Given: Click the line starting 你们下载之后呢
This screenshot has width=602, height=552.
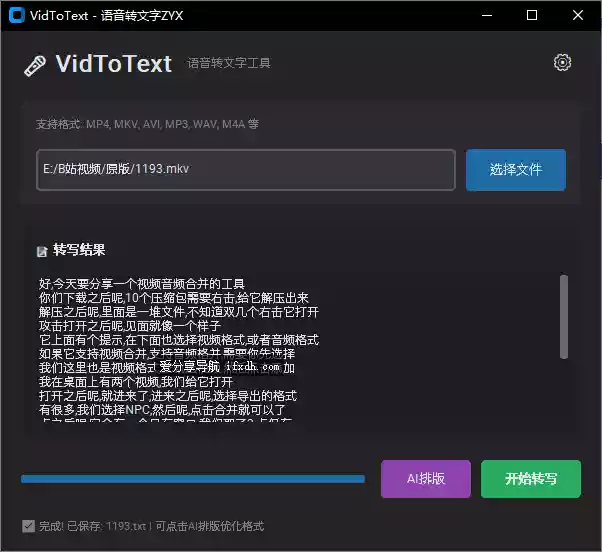Looking at the screenshot, I should point(174,298).
